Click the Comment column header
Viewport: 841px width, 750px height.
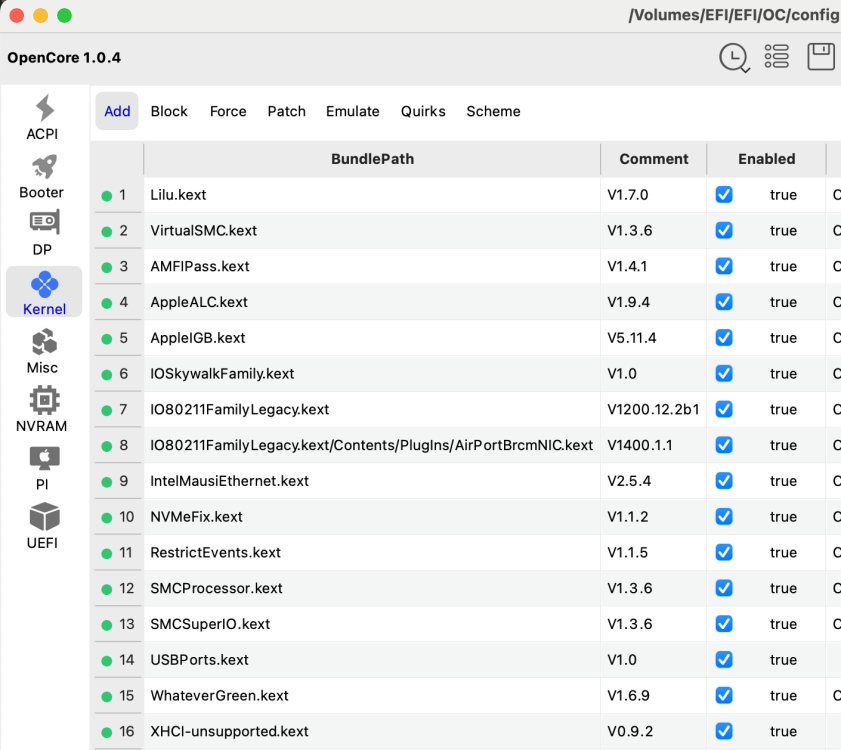[x=654, y=159]
